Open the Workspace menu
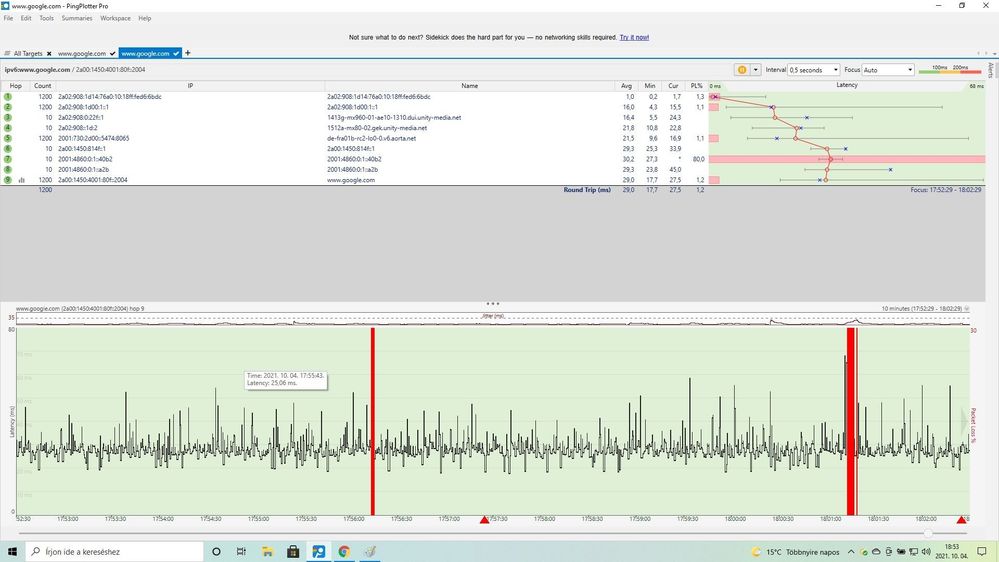 tap(115, 18)
